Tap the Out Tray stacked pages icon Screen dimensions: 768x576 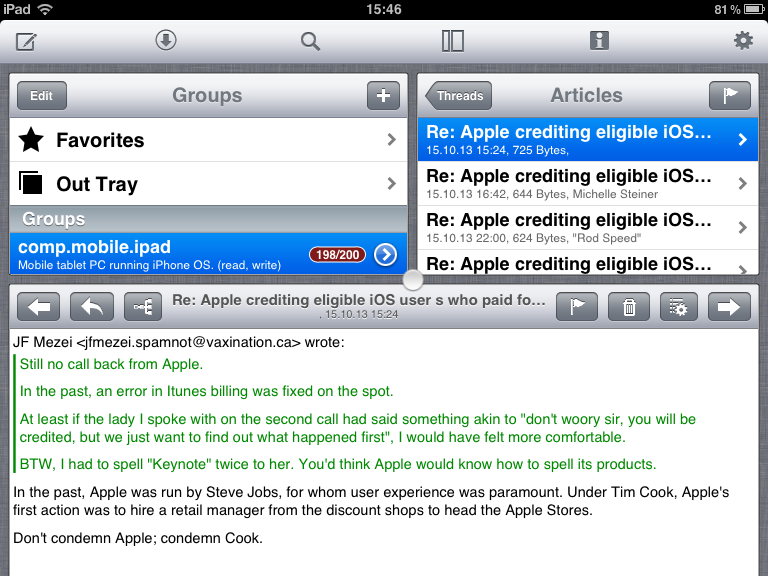30,183
